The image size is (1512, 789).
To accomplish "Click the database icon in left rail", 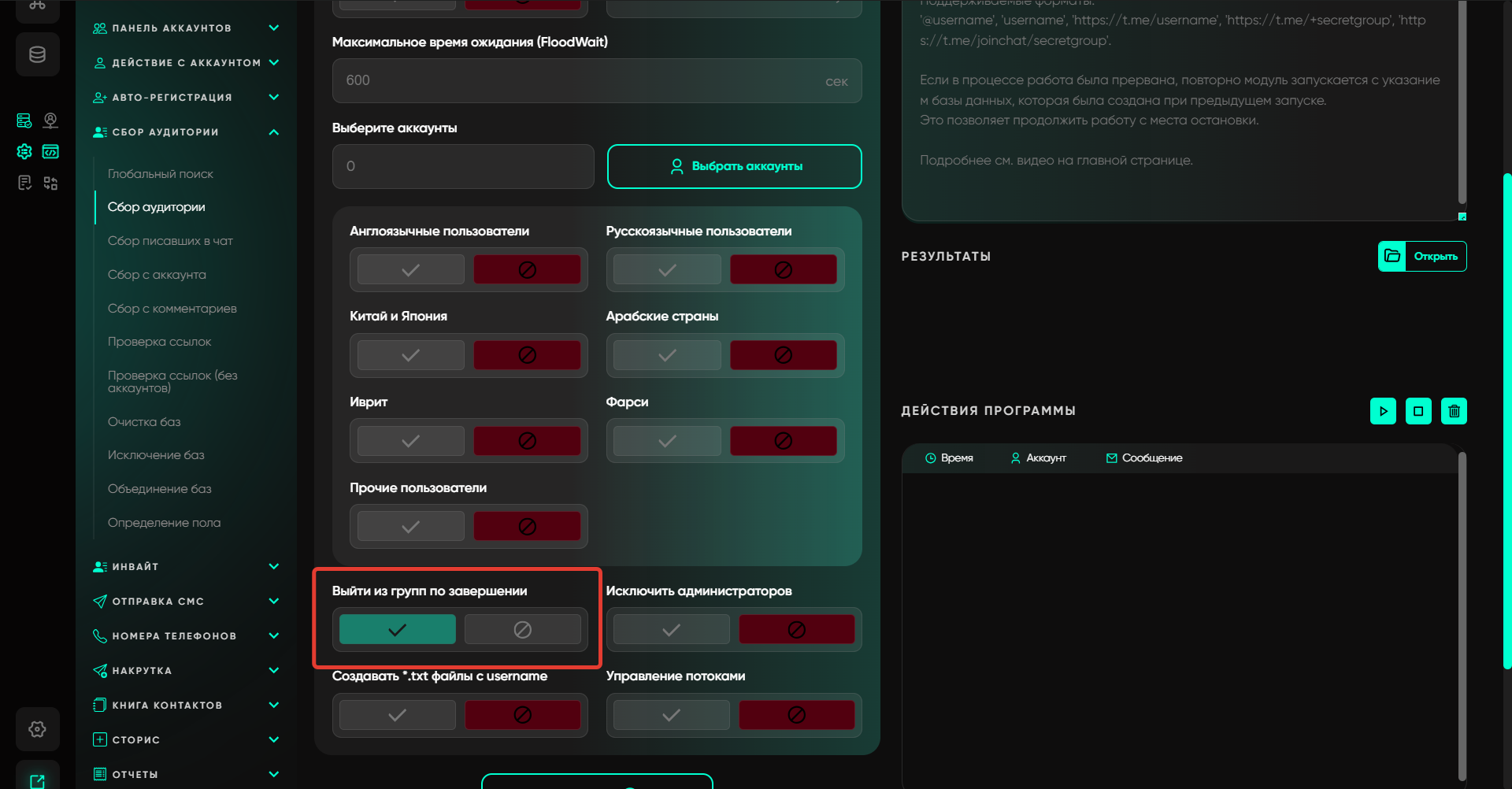I will tap(37, 54).
